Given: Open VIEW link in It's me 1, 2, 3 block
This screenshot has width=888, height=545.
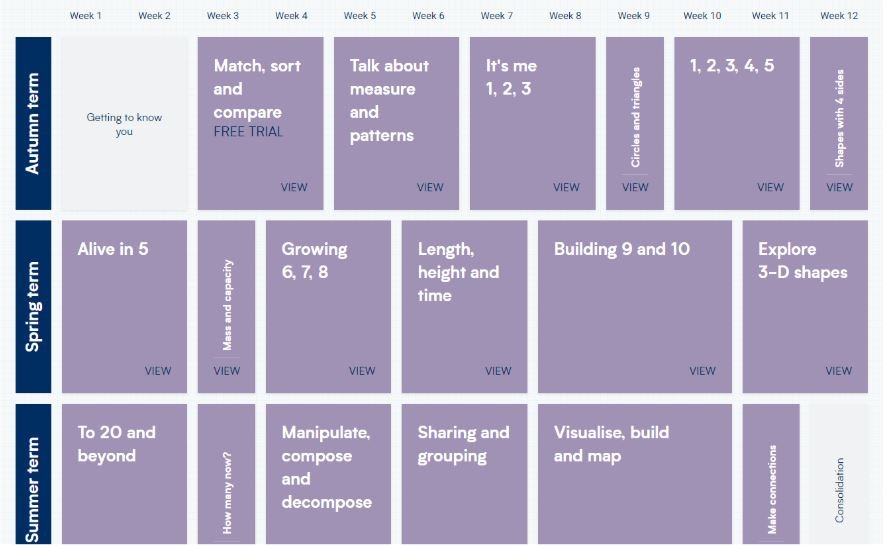Looking at the screenshot, I should (566, 187).
